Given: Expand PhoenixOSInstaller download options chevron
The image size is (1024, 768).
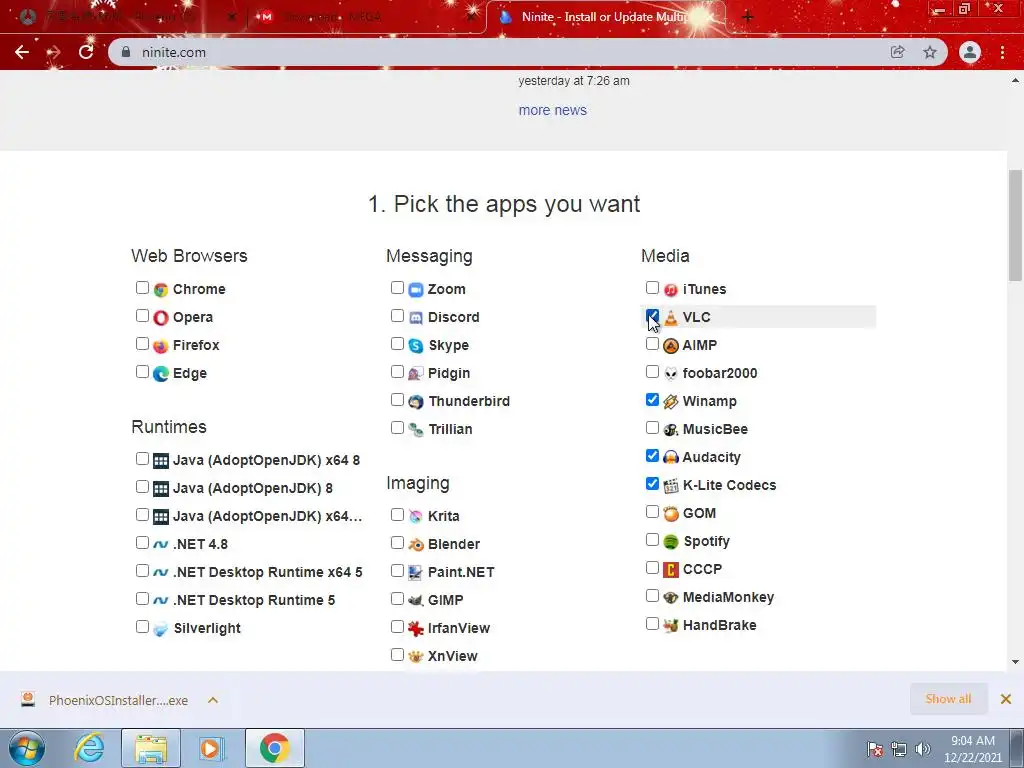Looking at the screenshot, I should point(213,700).
